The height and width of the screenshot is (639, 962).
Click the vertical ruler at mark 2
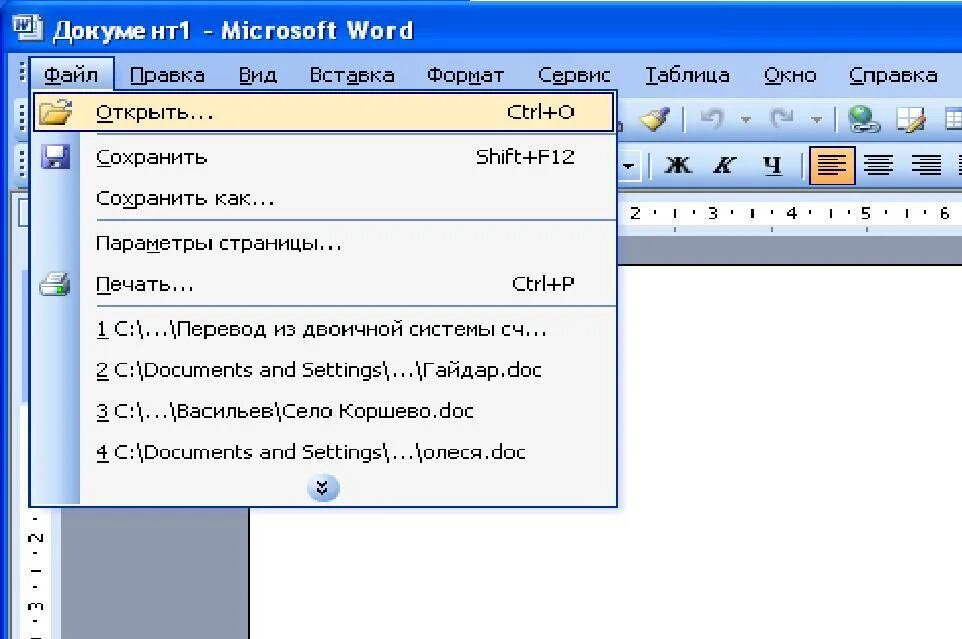(x=36, y=537)
